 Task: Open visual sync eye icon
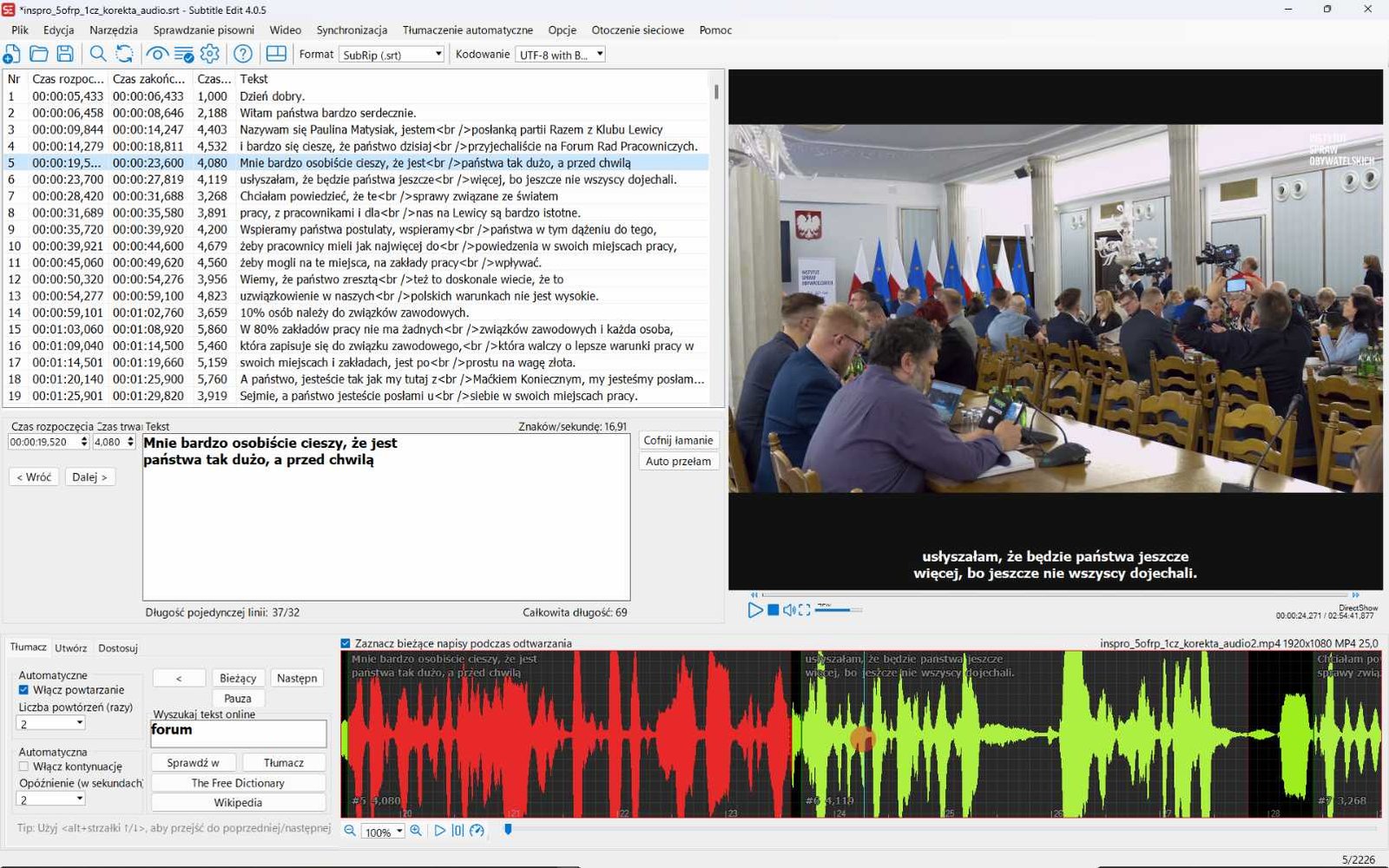(157, 54)
